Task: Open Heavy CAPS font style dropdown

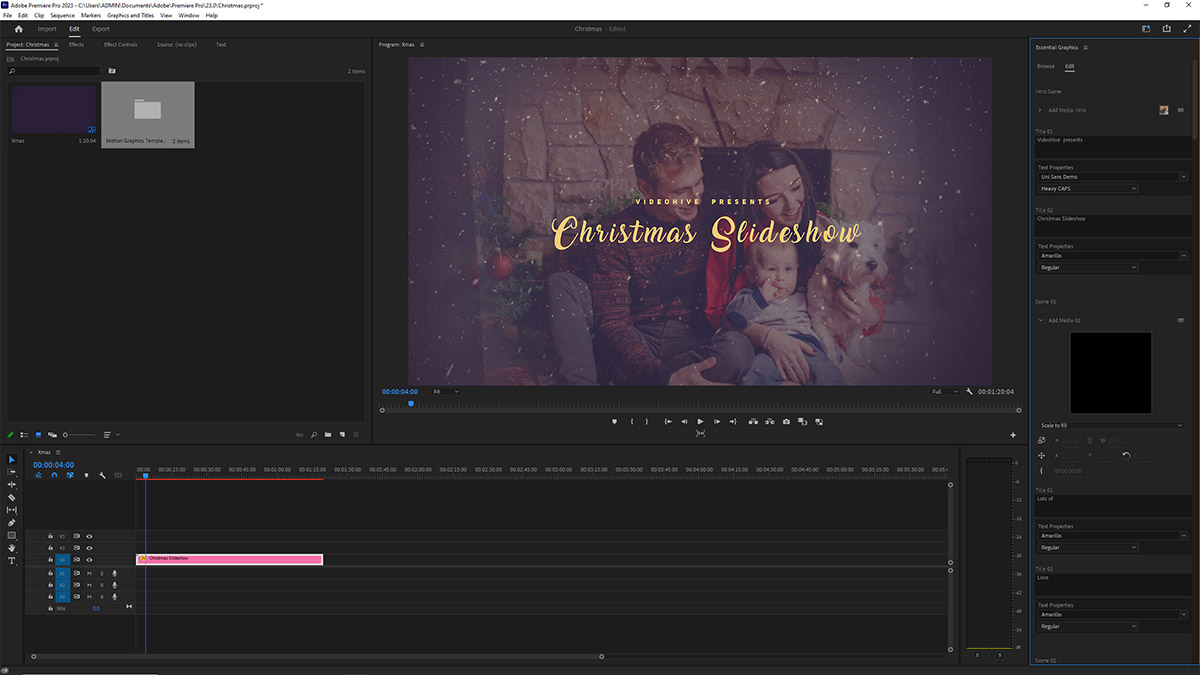Action: 1088,188
